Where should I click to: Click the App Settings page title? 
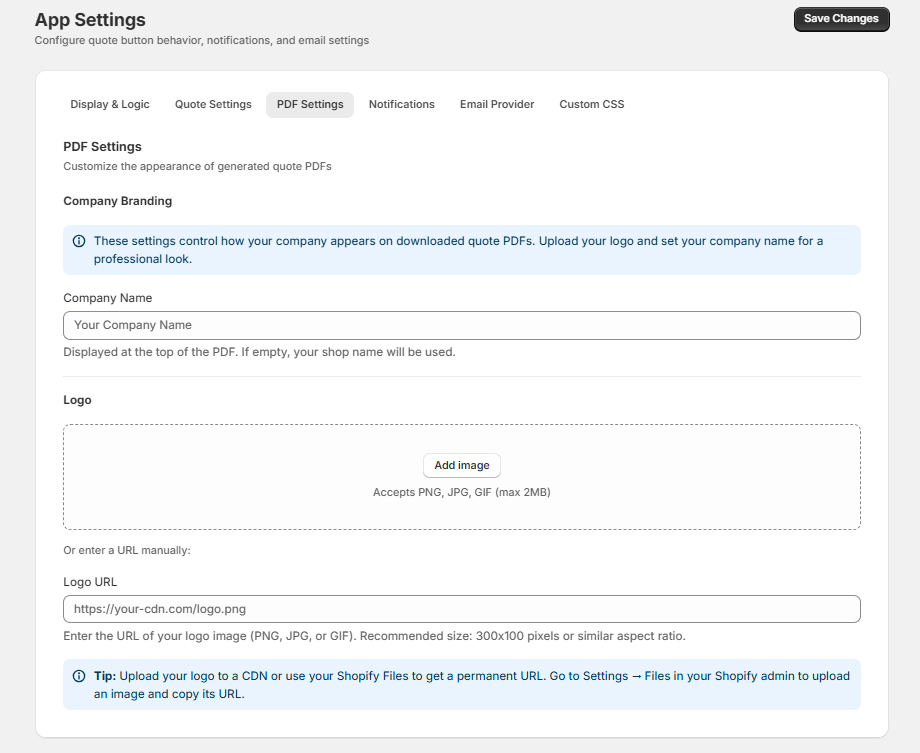coord(89,20)
